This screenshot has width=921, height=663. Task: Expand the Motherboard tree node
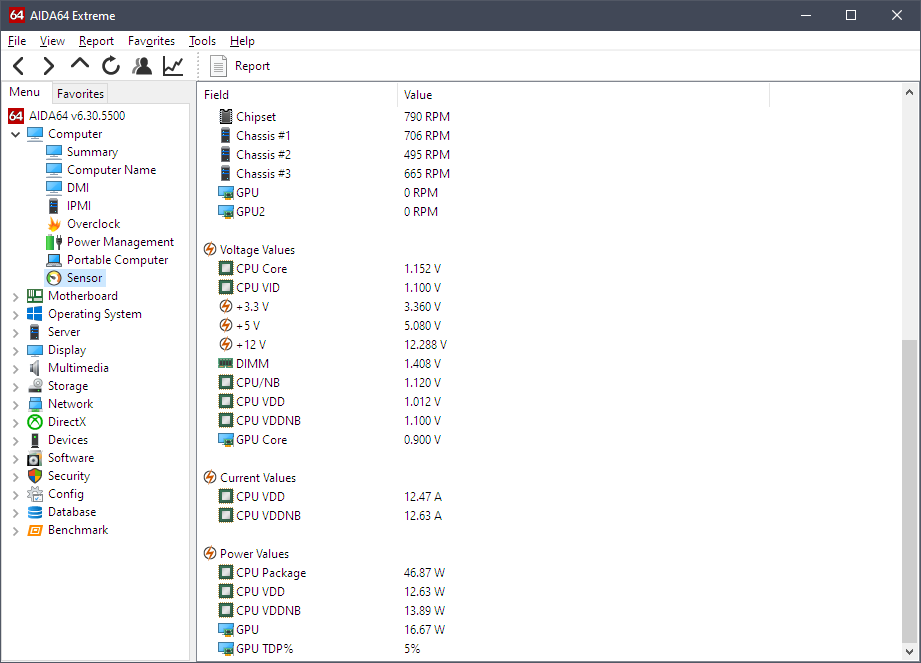(x=15, y=297)
